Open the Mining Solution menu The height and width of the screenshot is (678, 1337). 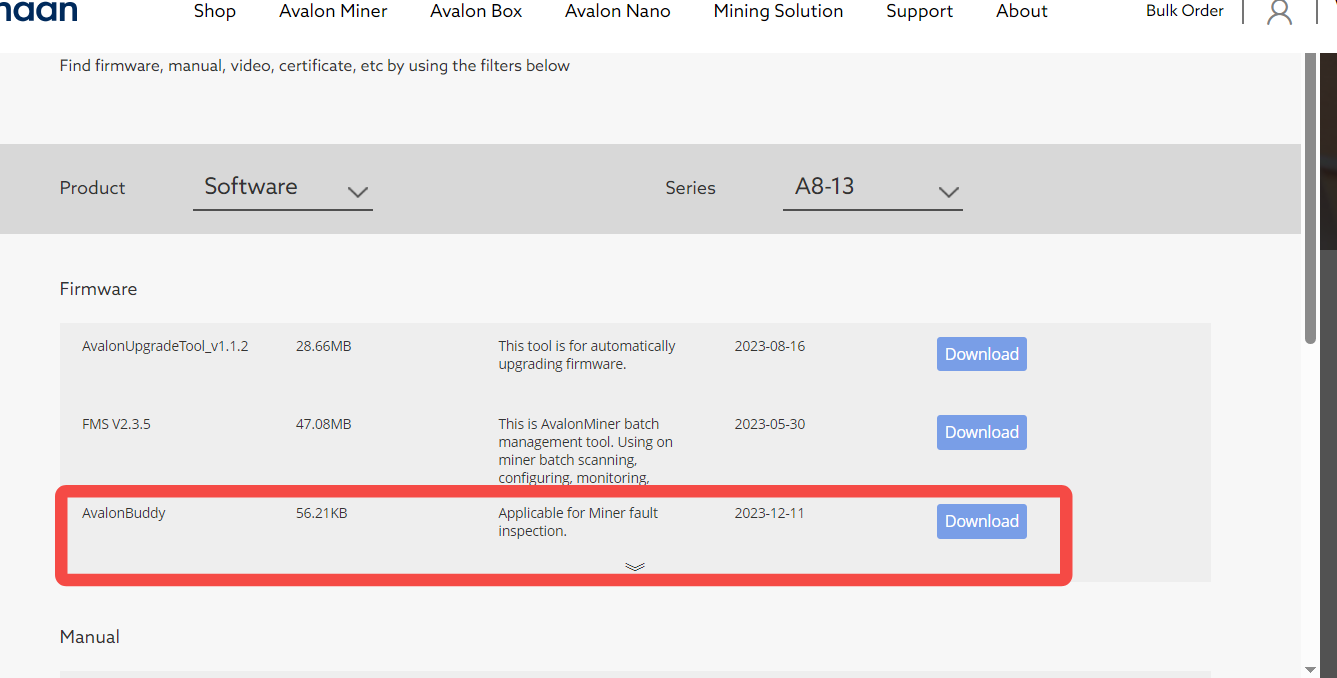[x=778, y=12]
